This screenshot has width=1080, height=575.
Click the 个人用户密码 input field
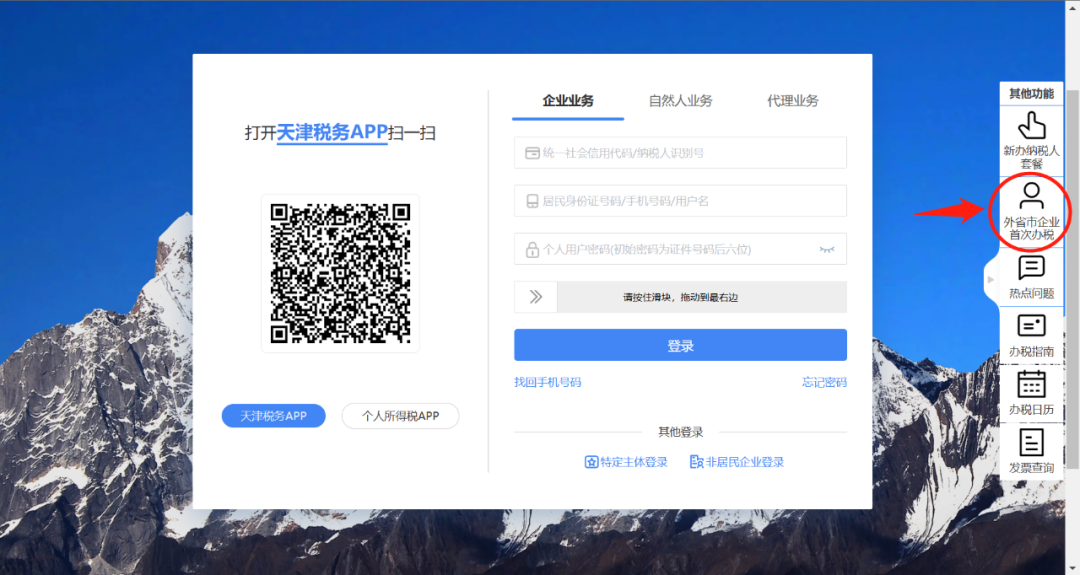click(681, 249)
